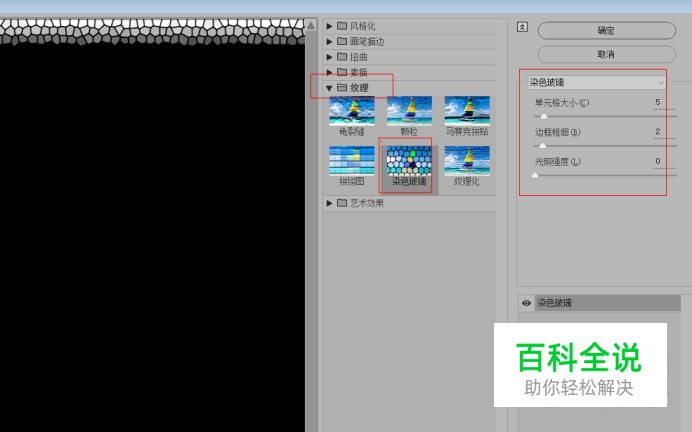
Task: Expand the 扭曲 folder triangle
Action: click(329, 57)
